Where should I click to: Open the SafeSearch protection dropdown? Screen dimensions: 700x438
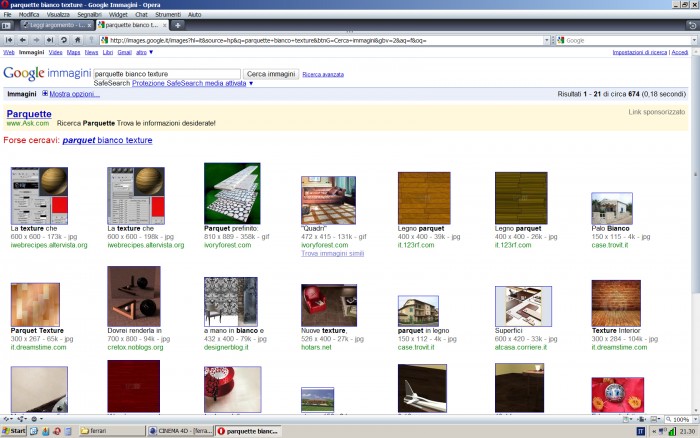coord(192,83)
